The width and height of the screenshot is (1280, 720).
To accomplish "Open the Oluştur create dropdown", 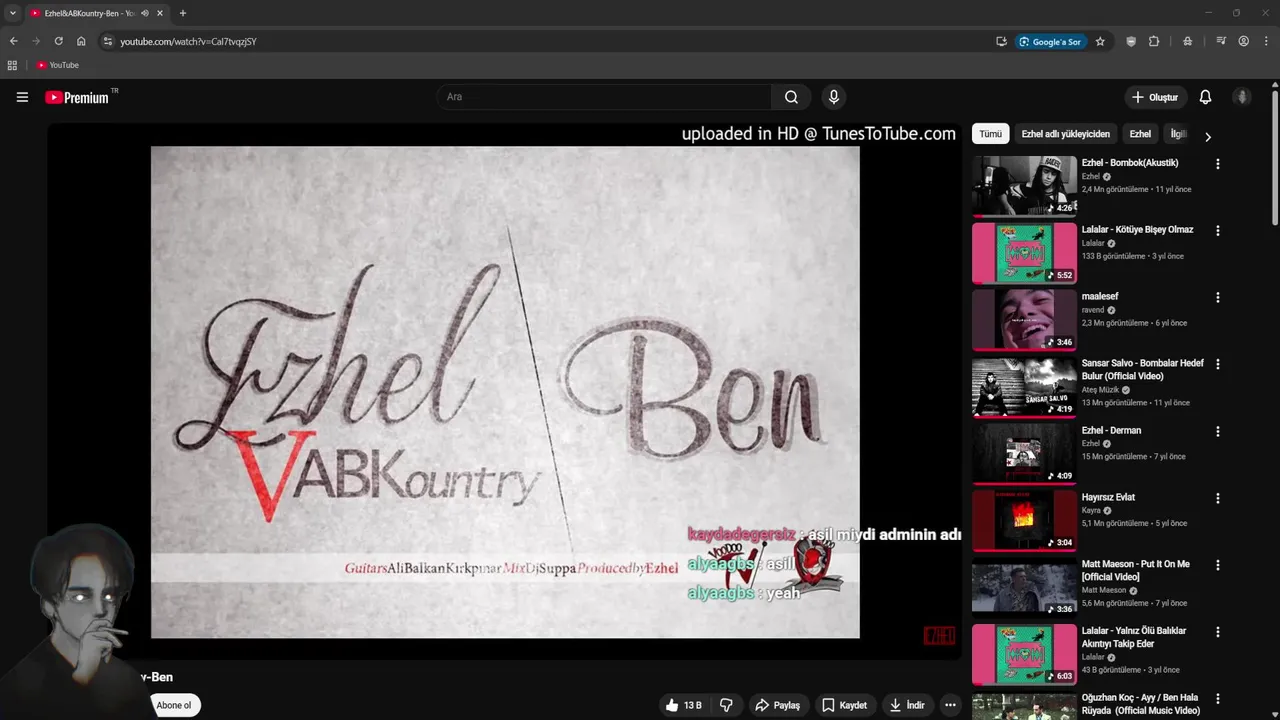I will pos(1155,97).
